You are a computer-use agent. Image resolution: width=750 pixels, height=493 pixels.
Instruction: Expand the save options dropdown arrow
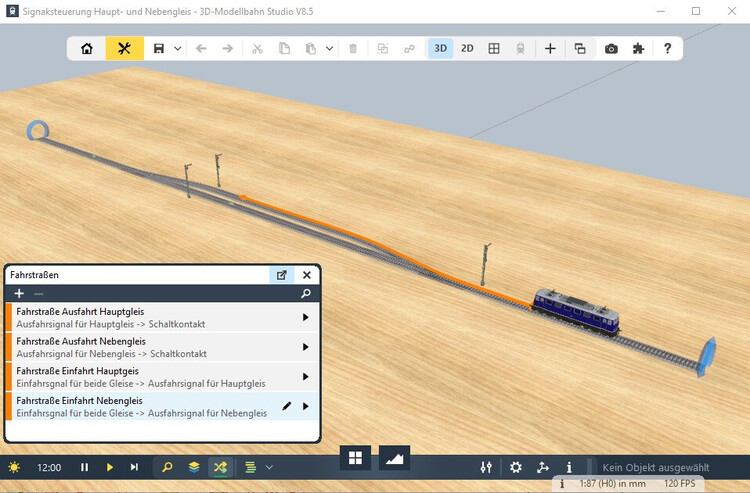[x=177, y=48]
